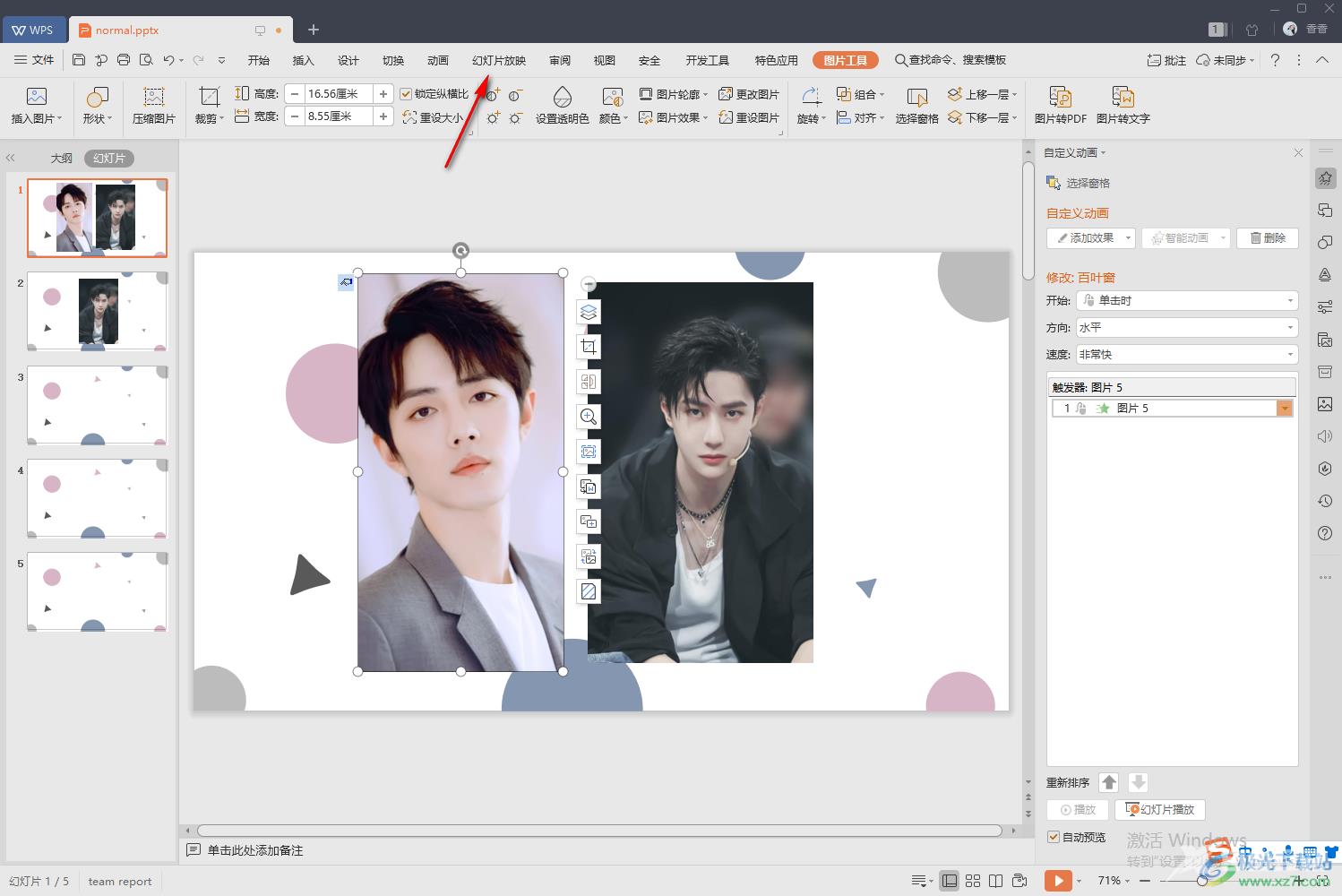Switch to the 动画 animation tab

pos(438,60)
